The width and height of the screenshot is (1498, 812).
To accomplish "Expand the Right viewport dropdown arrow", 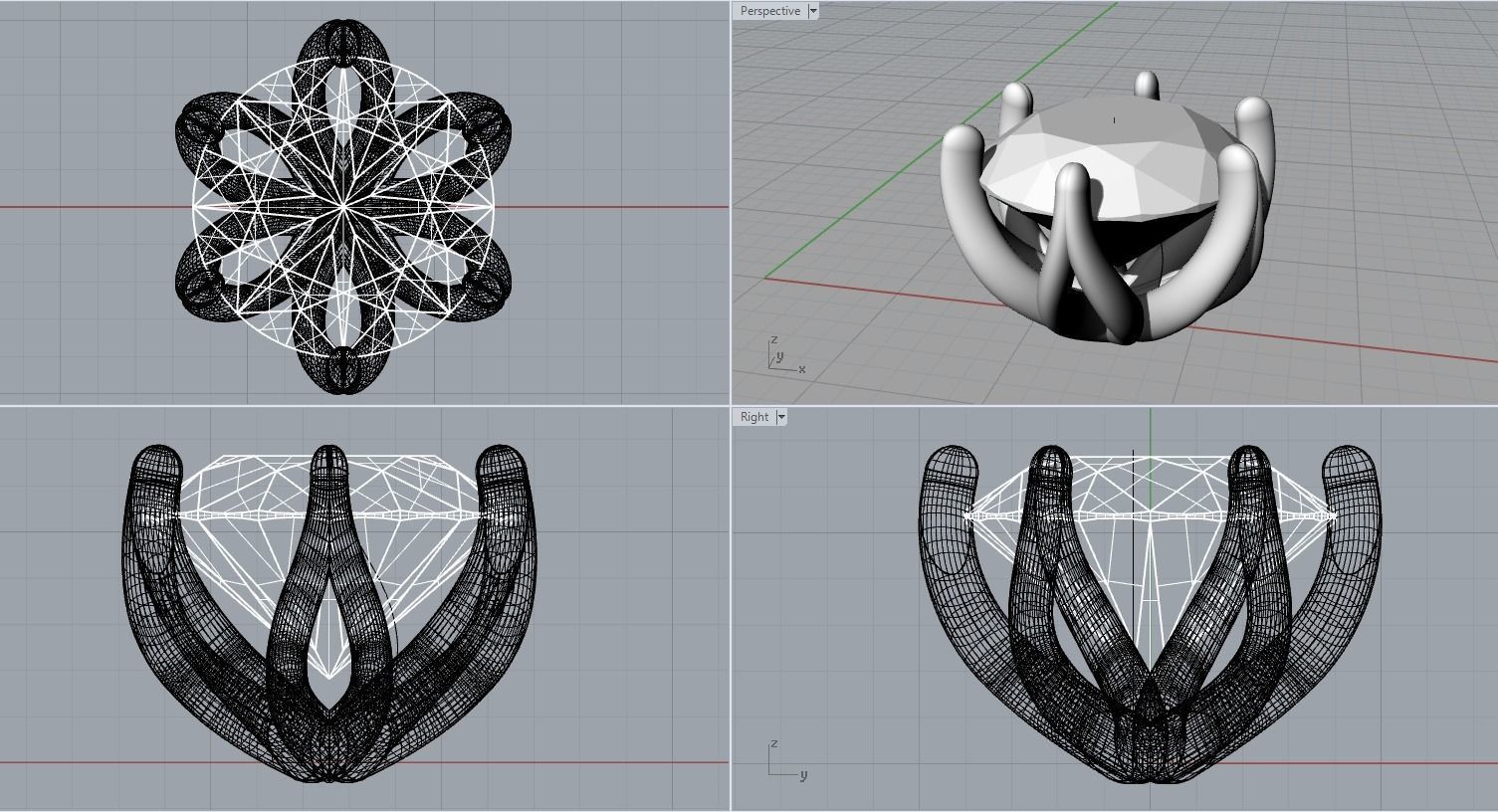I will [781, 417].
